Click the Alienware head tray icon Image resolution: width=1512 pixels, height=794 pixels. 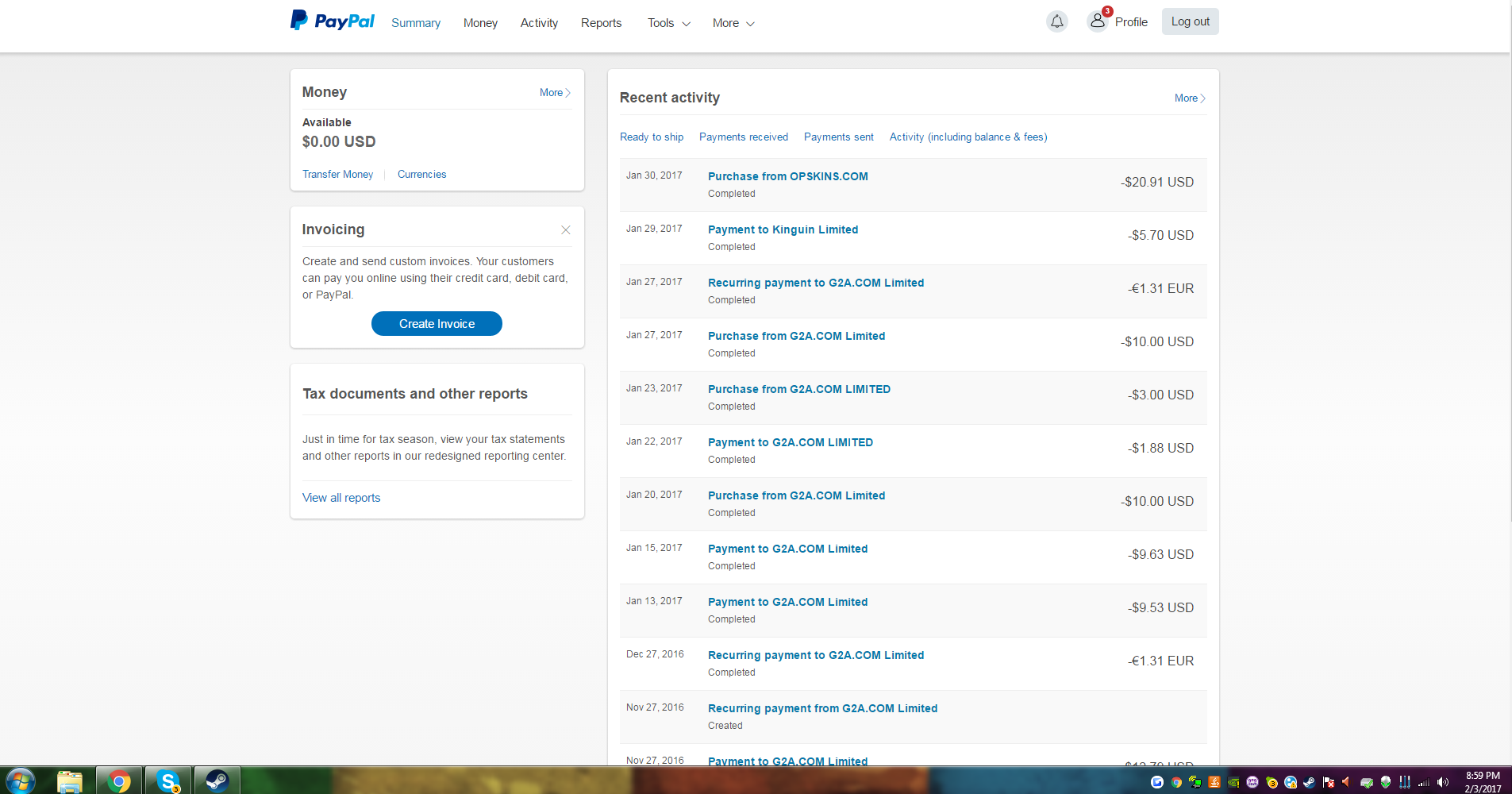point(1386,782)
